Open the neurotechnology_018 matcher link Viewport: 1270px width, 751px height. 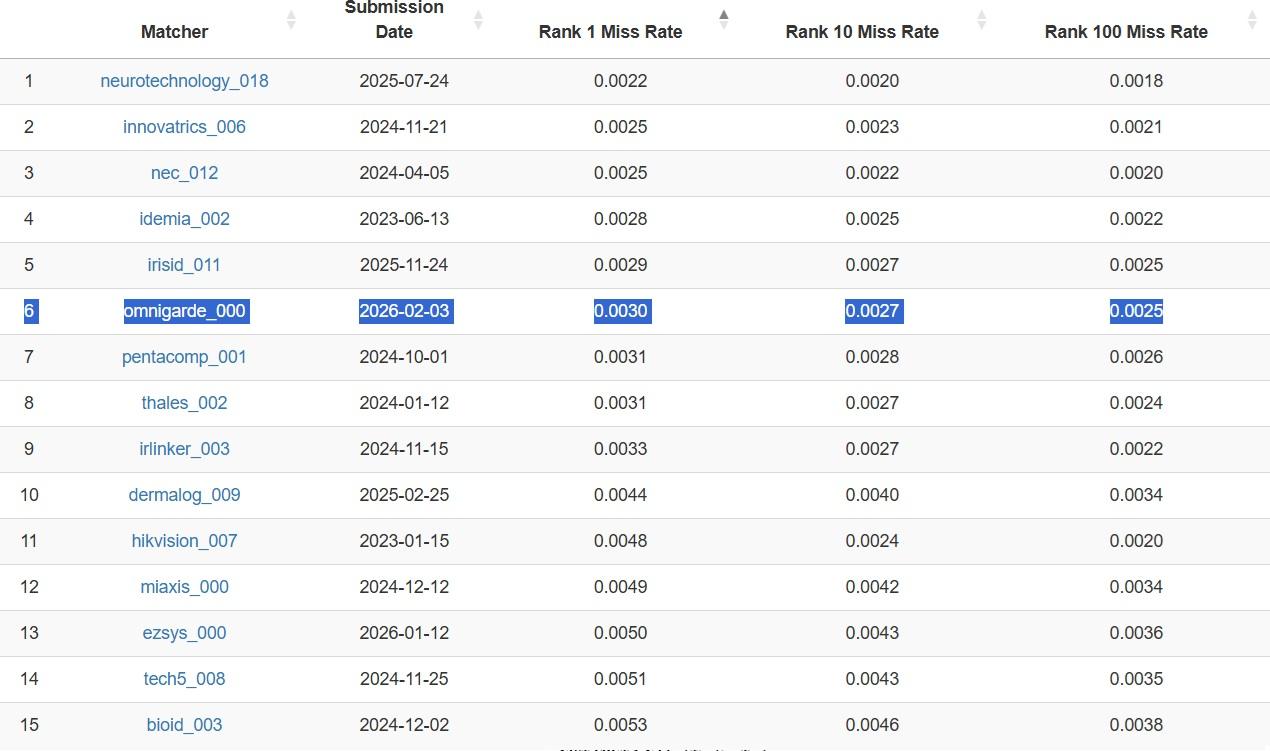(184, 81)
